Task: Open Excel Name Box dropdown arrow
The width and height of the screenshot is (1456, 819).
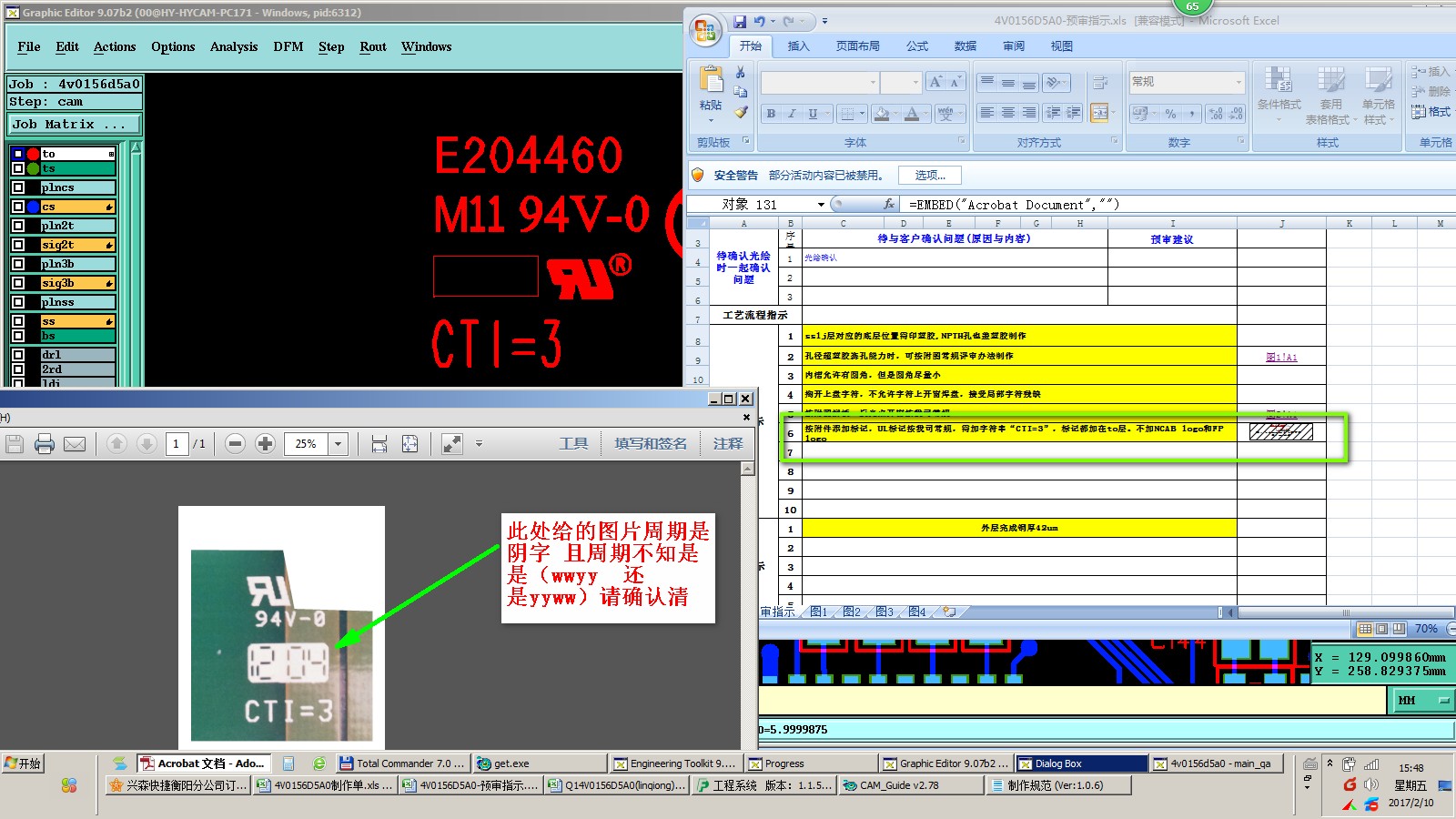Action: [x=821, y=205]
